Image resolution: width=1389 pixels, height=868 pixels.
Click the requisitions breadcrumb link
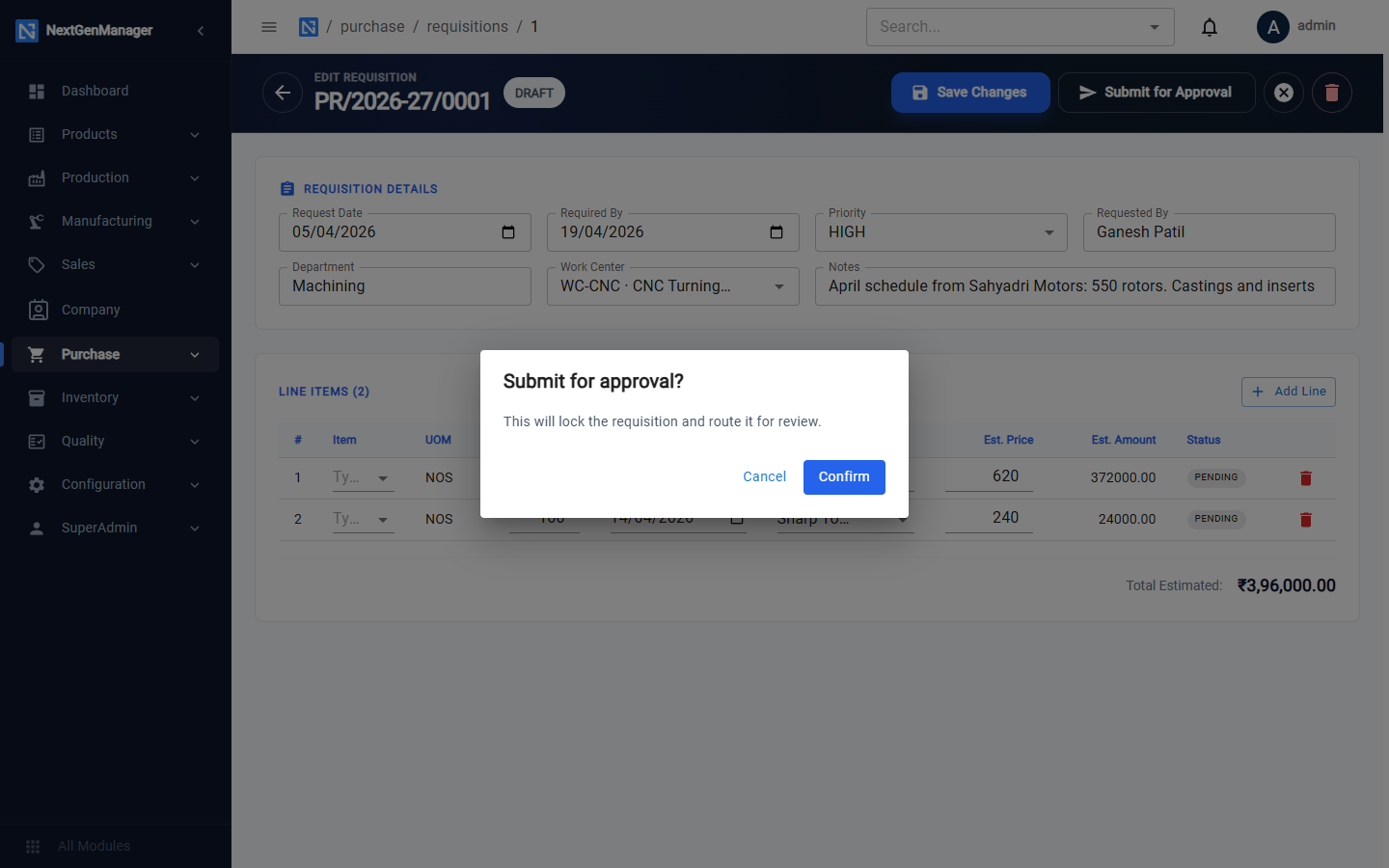[467, 27]
